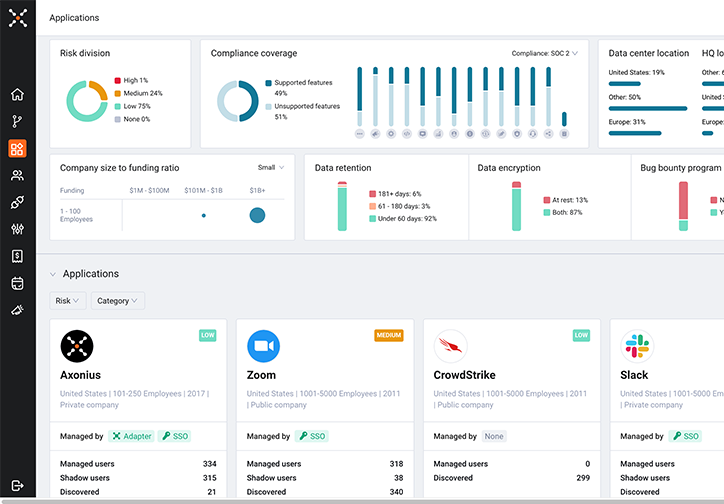Collapse the Applications section chevron
The image size is (724, 504).
(52, 274)
